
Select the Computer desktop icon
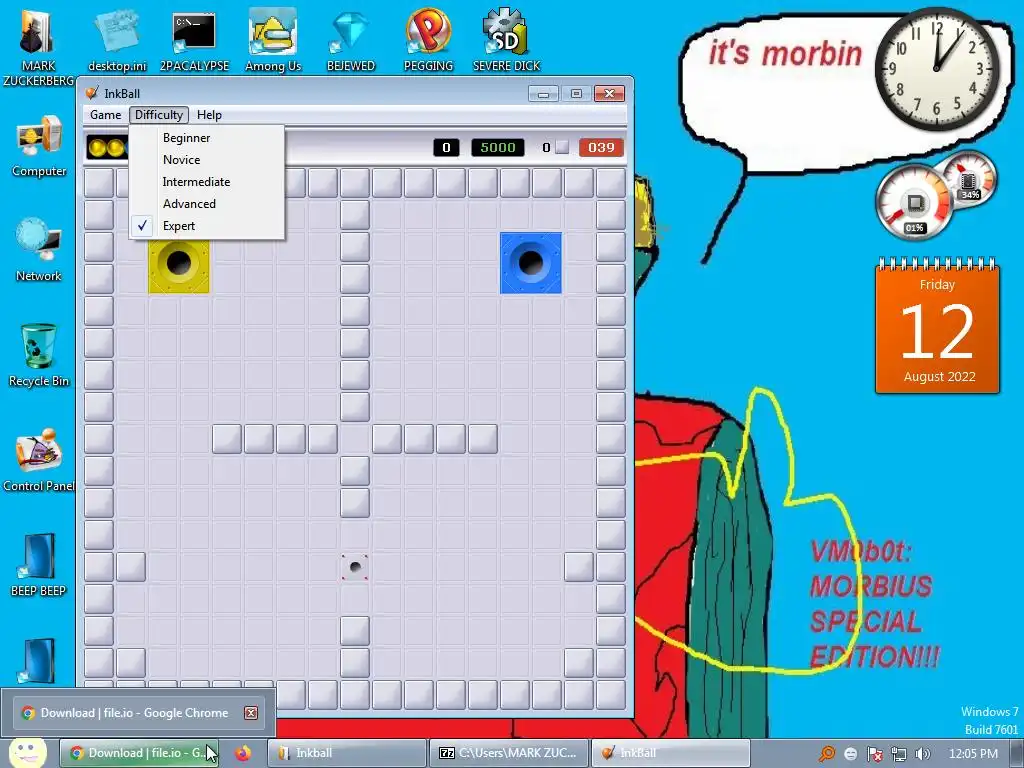(x=39, y=146)
